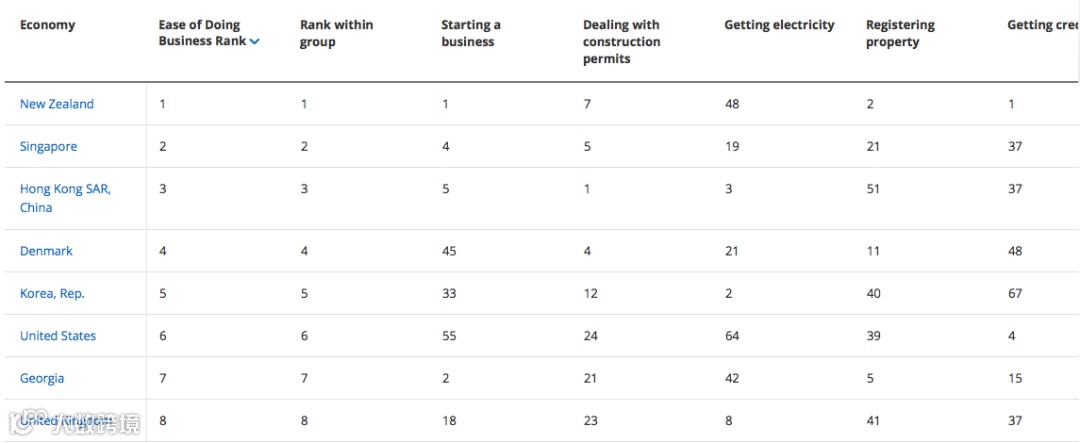Click Dealing with construction permits header

click(621, 42)
